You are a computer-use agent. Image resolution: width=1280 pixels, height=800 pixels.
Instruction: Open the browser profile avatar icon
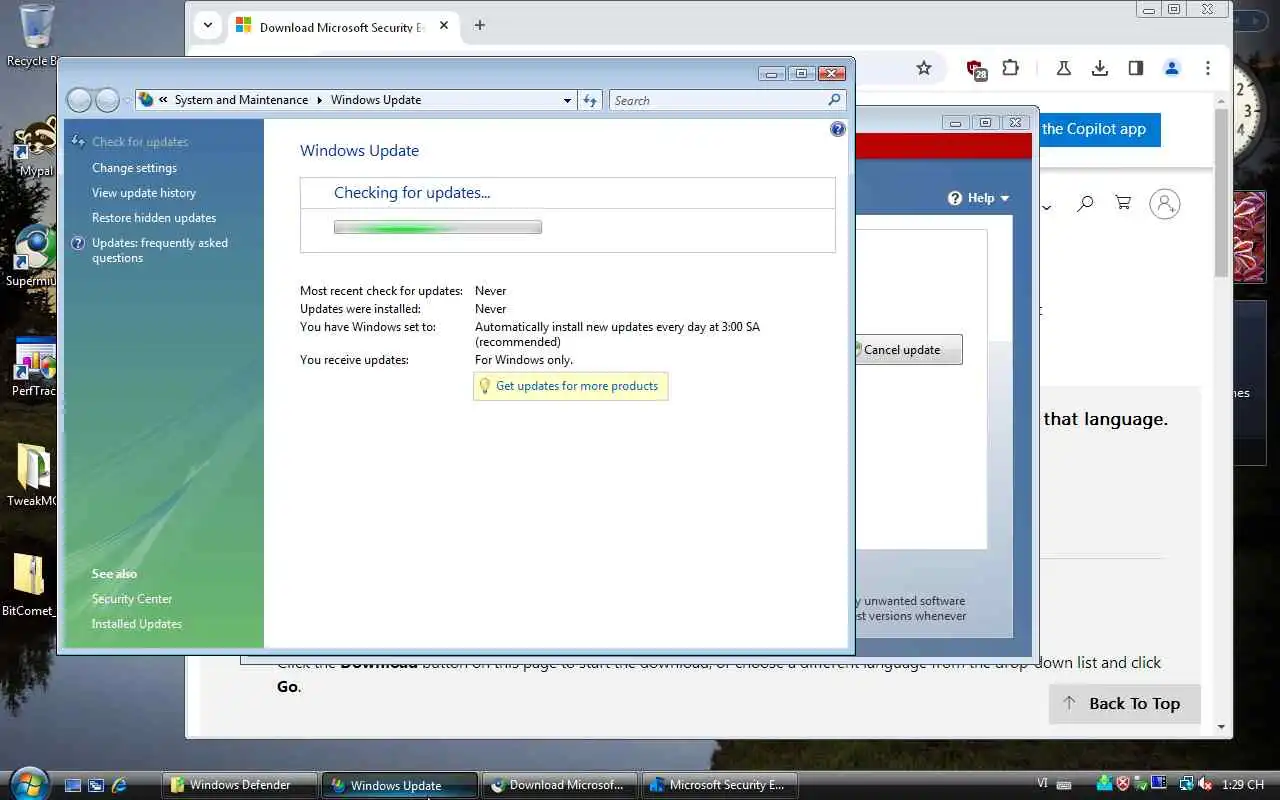click(x=1172, y=68)
